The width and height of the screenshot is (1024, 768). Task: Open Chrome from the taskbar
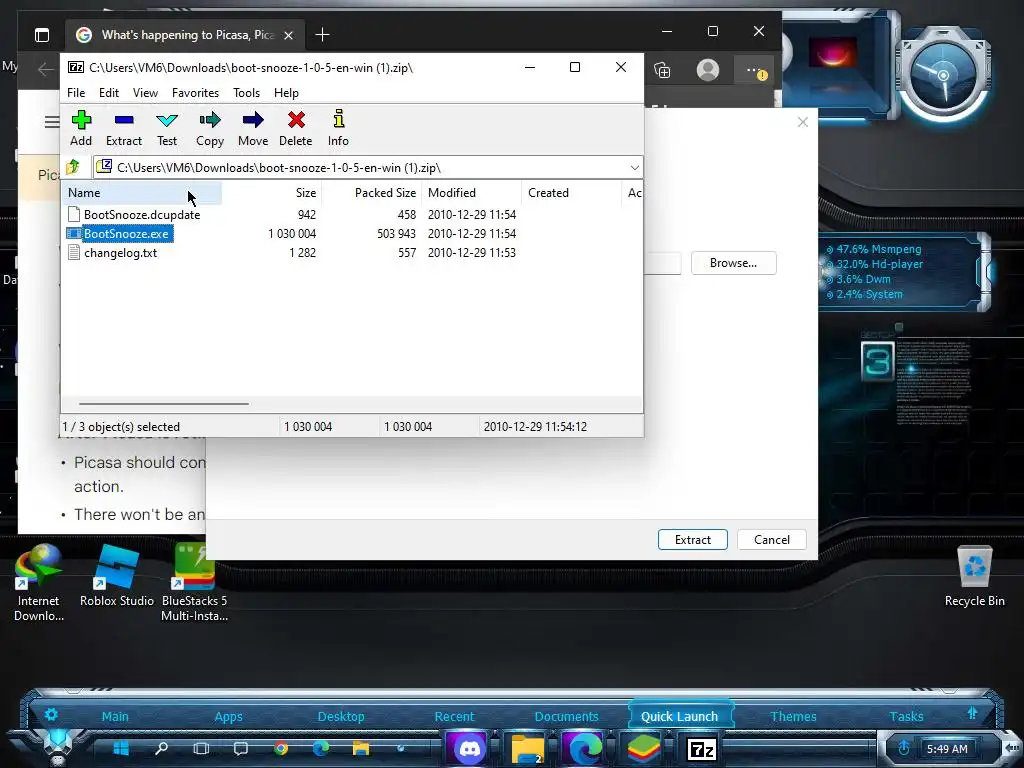[281, 748]
